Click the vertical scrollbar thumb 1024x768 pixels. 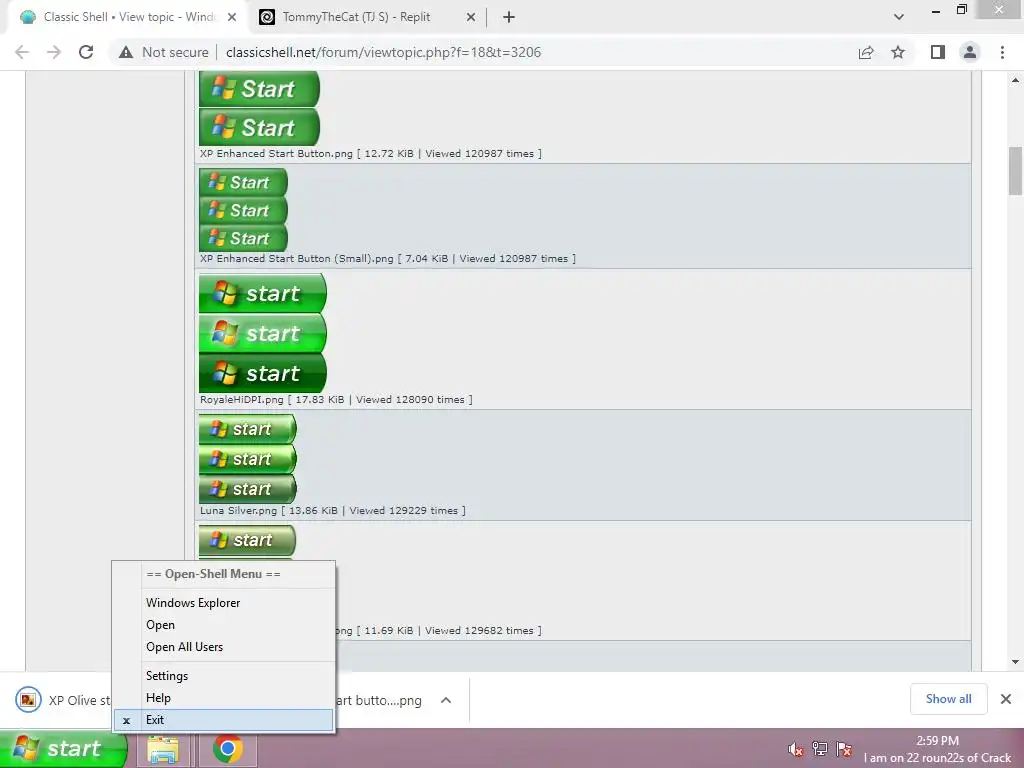tap(1016, 170)
